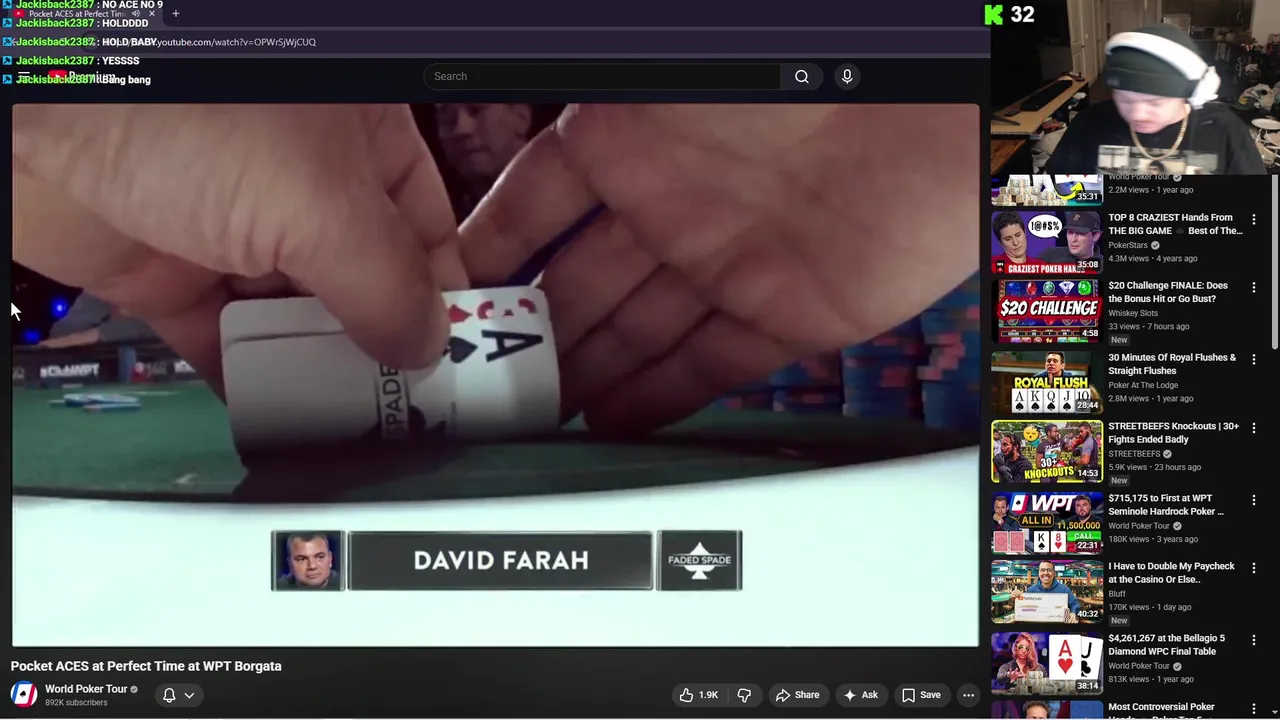Open the partially visible 35:31 video thumbnail

[x=1046, y=189]
